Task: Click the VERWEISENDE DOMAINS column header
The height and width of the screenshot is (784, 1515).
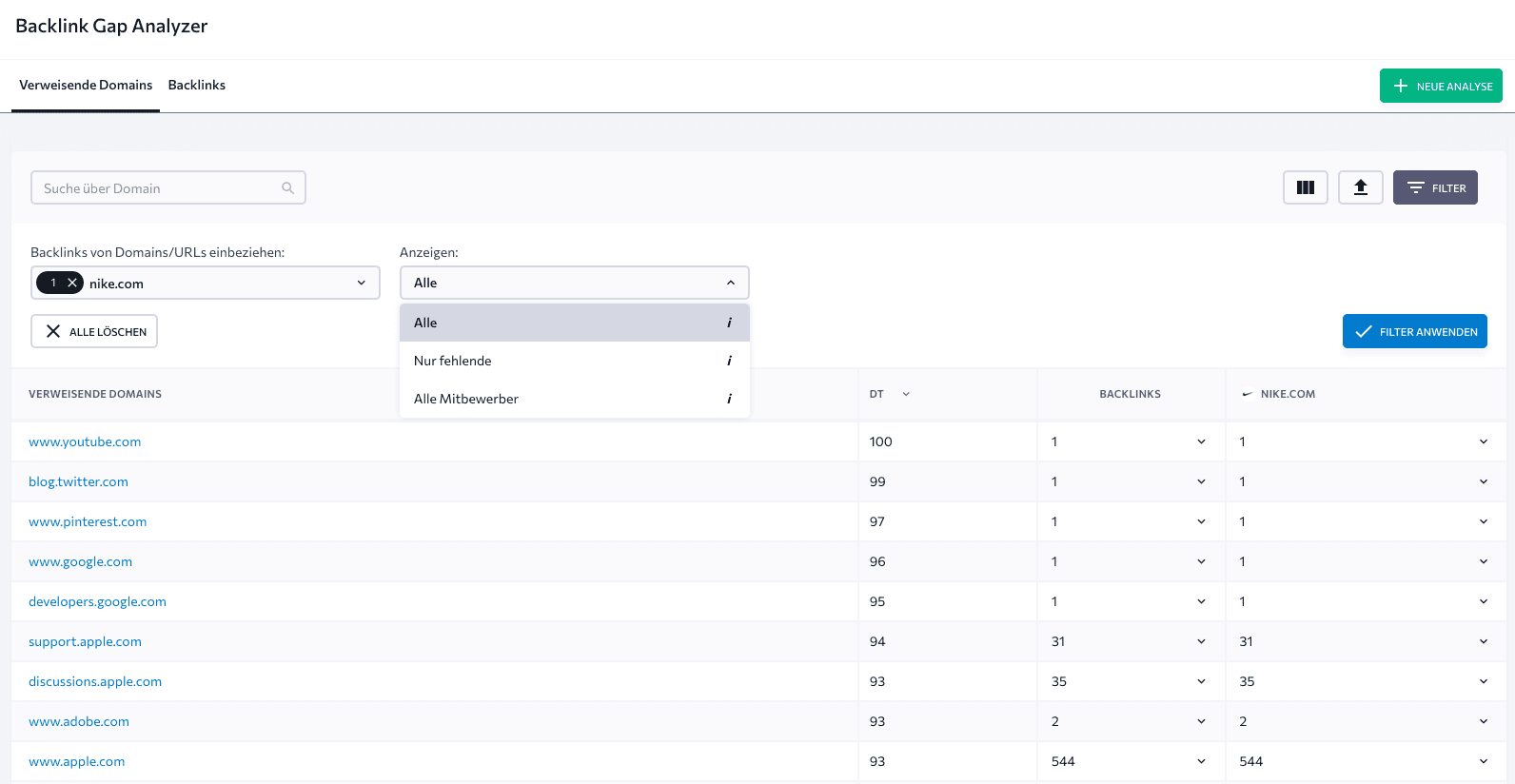Action: (x=95, y=394)
